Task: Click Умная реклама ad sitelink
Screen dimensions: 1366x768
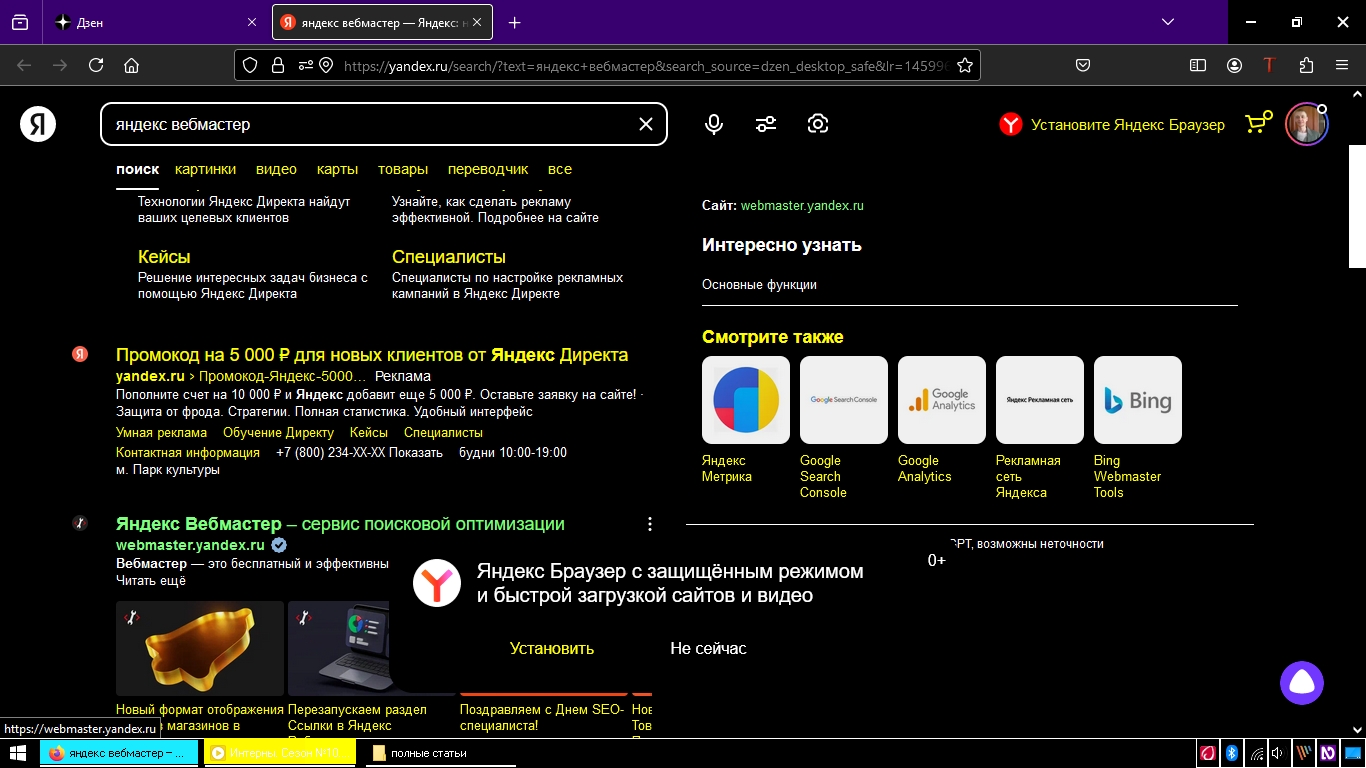Action: point(161,433)
